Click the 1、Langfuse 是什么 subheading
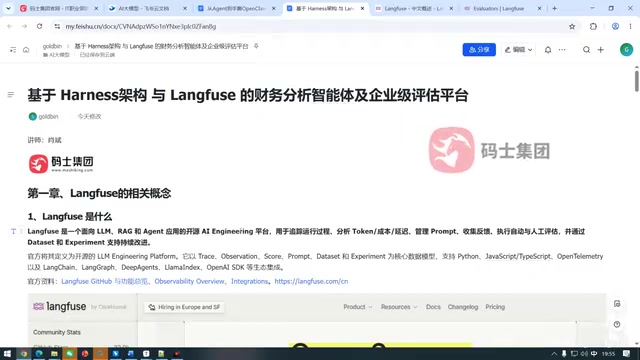The width and height of the screenshot is (640, 360). 70,216
